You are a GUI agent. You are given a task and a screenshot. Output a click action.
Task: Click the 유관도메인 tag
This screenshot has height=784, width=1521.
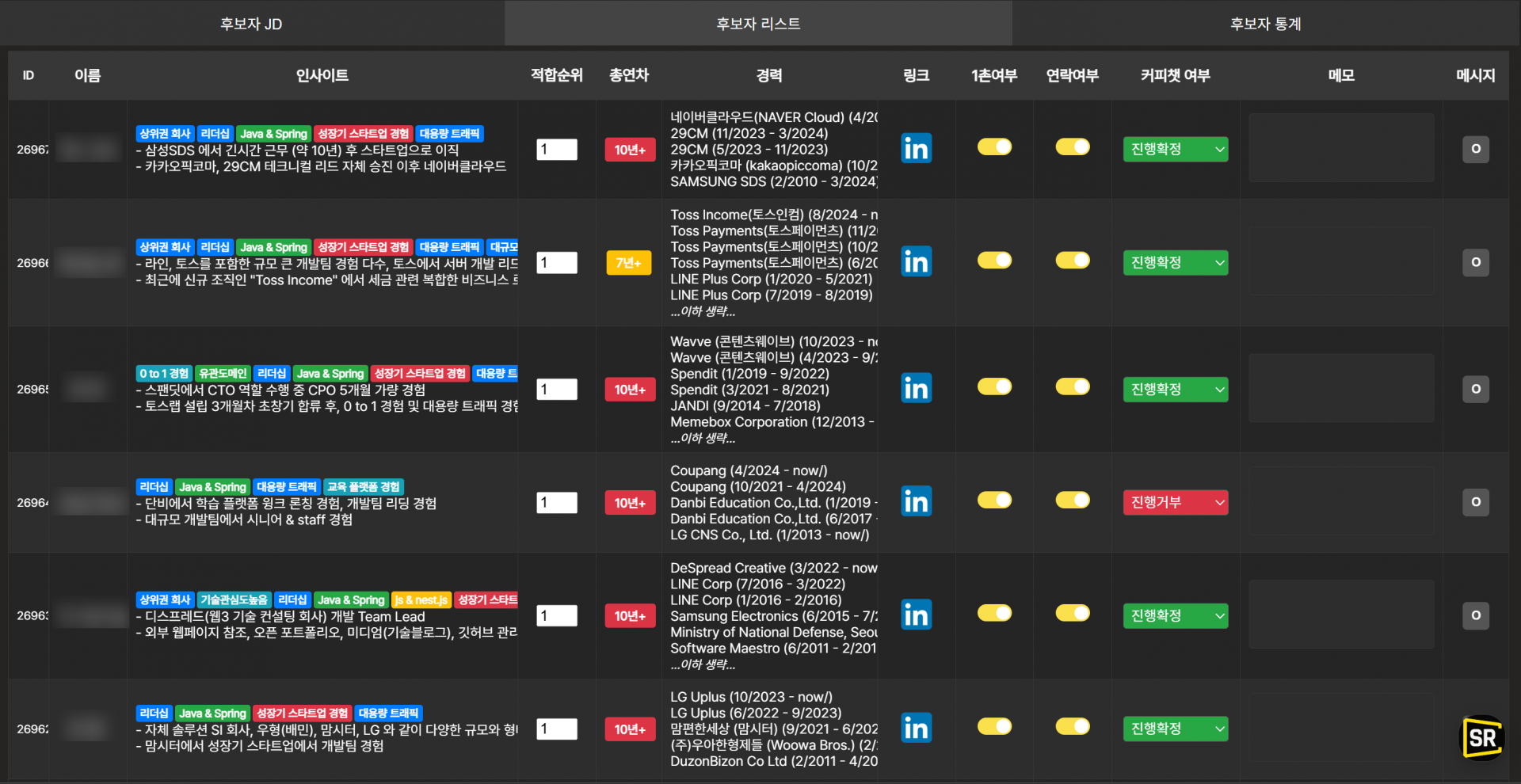(x=223, y=373)
